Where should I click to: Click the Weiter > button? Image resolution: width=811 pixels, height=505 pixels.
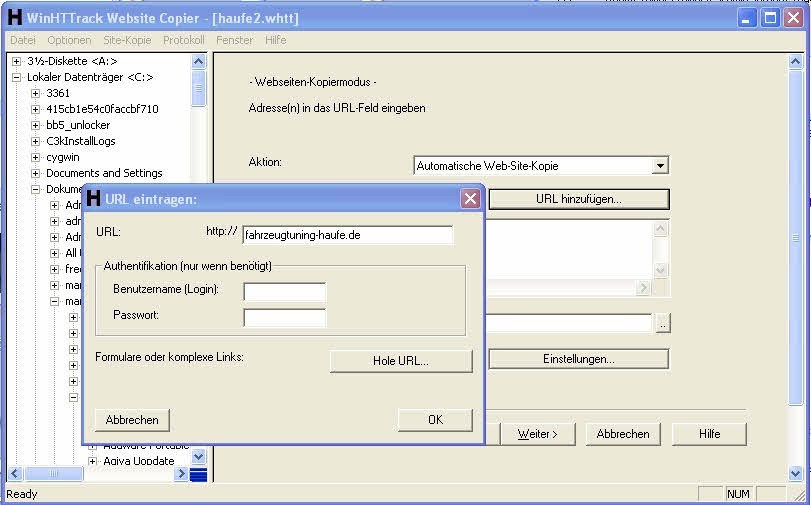tap(537, 434)
